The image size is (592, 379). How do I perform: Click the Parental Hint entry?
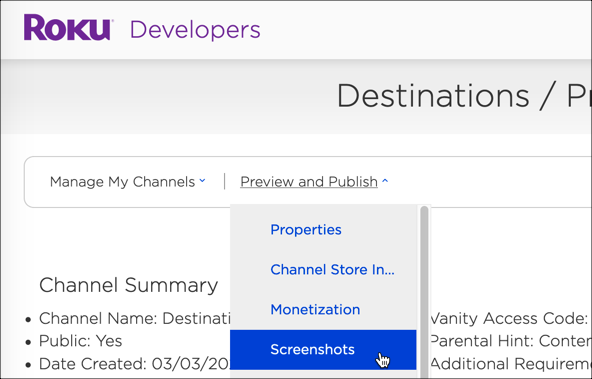click(x=510, y=341)
